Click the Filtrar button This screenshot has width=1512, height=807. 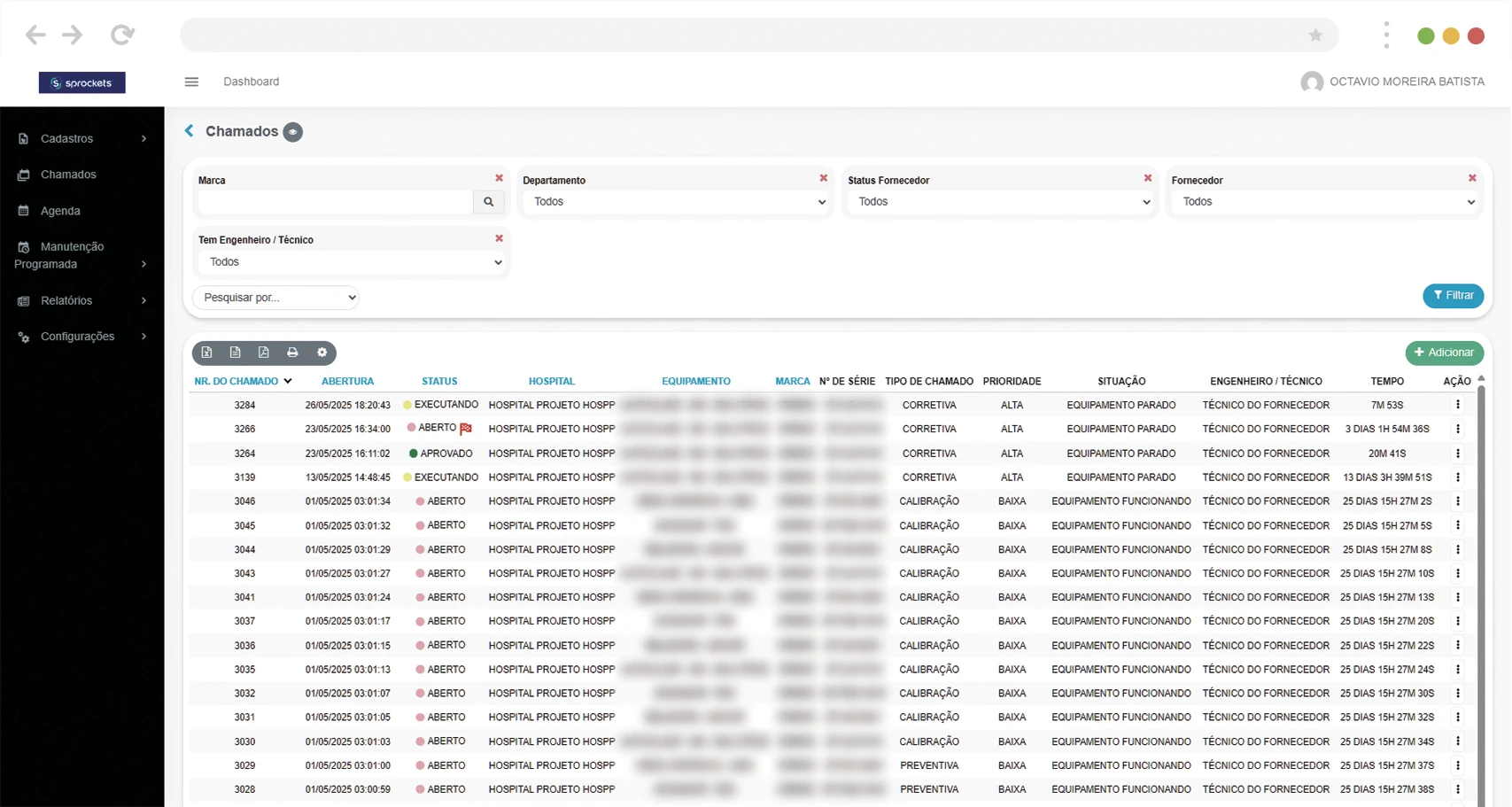tap(1453, 296)
